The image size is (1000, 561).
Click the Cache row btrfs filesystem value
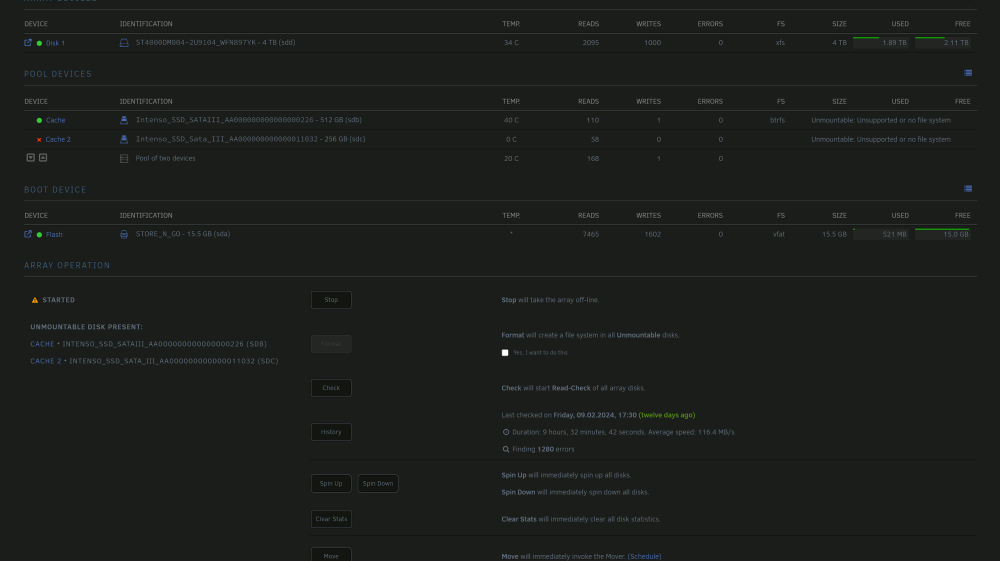[777, 120]
